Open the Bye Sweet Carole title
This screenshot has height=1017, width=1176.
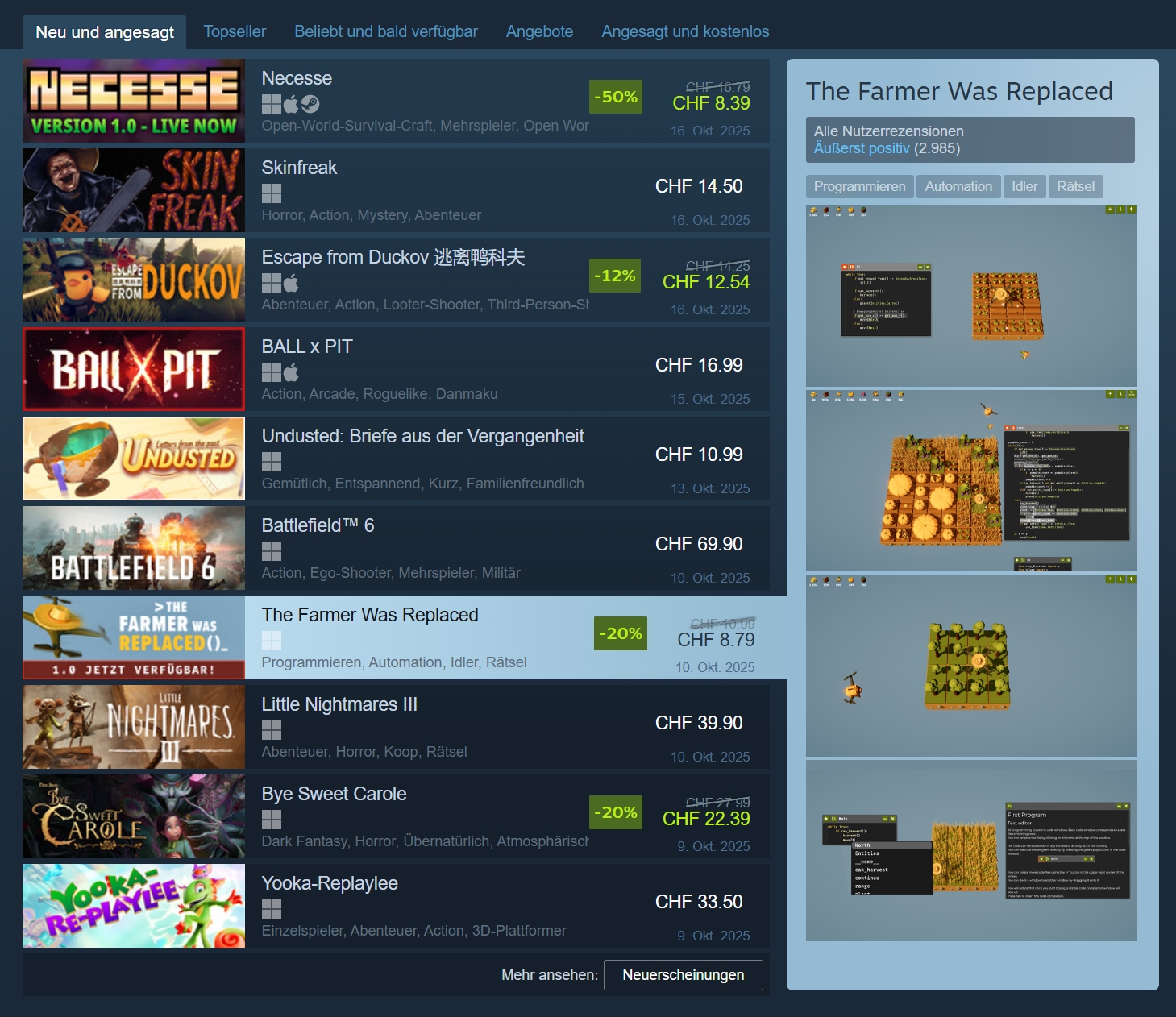(334, 794)
